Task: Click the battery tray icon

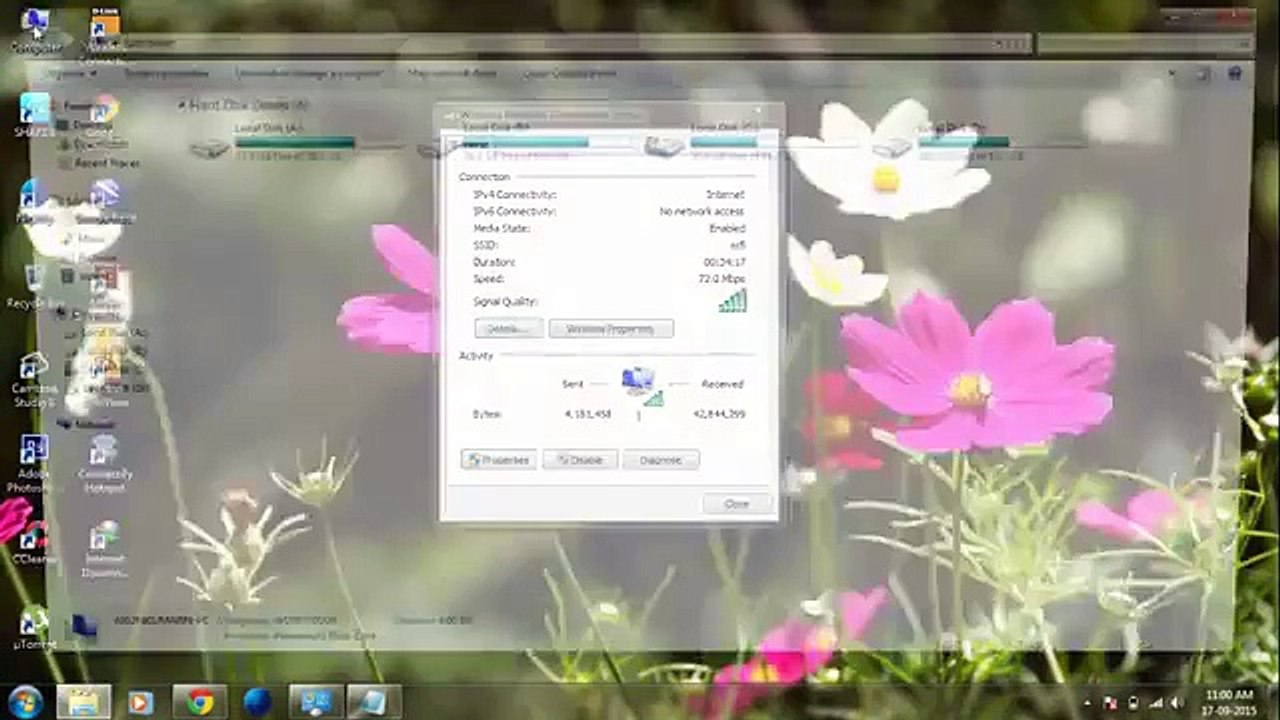Action: (1133, 702)
